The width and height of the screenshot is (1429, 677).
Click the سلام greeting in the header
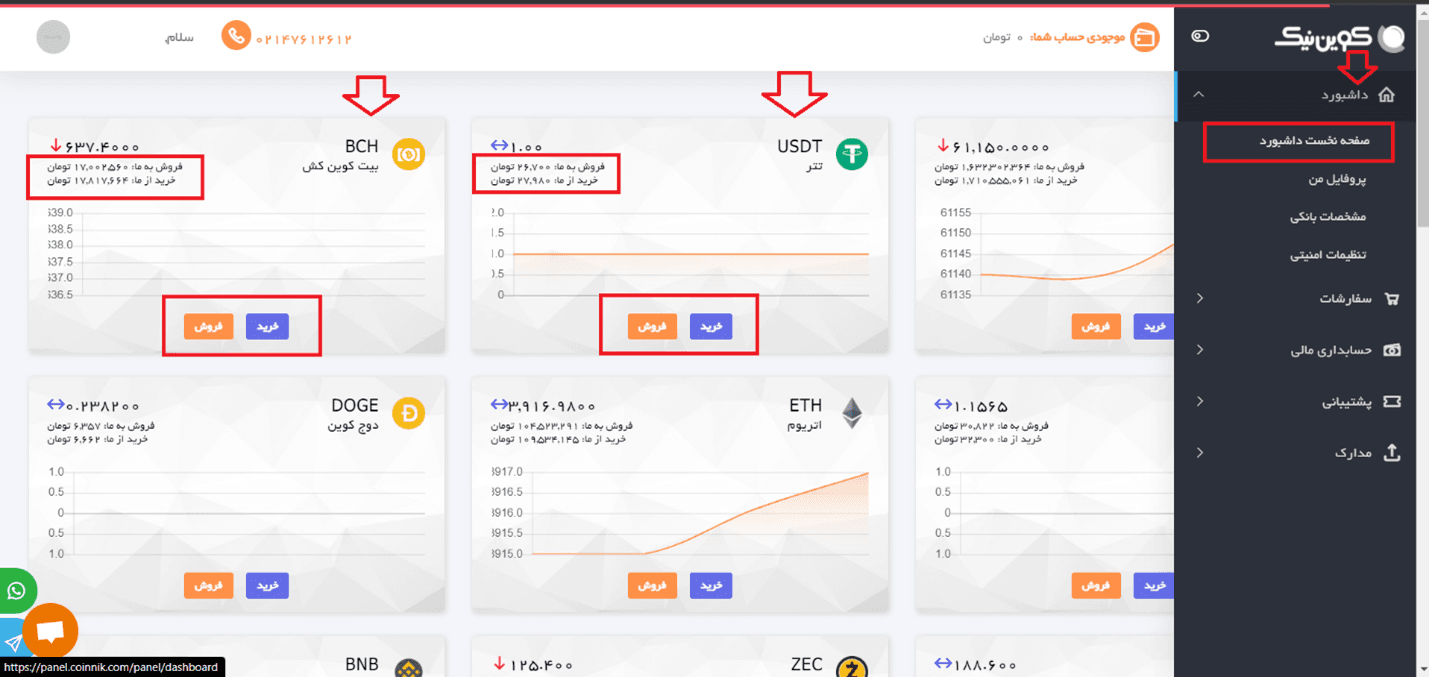point(179,37)
